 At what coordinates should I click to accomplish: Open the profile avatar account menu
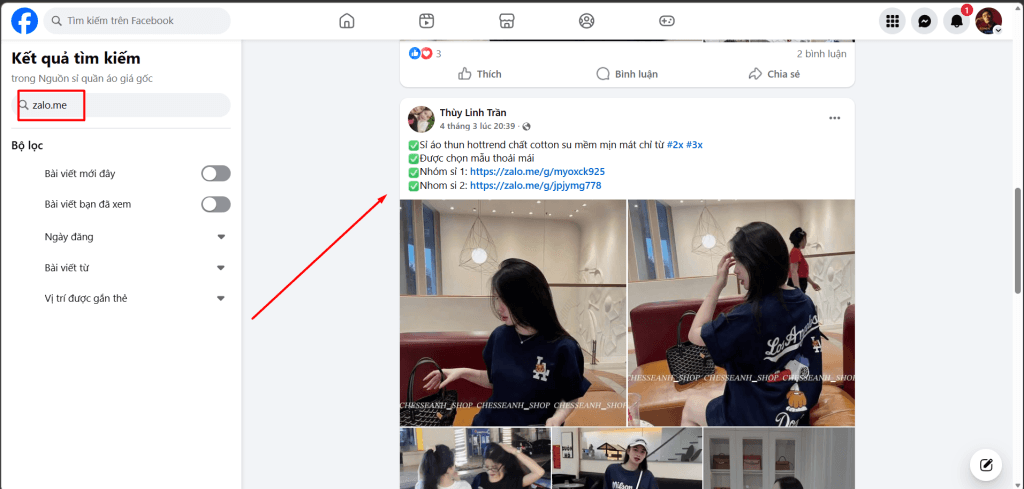[x=988, y=21]
